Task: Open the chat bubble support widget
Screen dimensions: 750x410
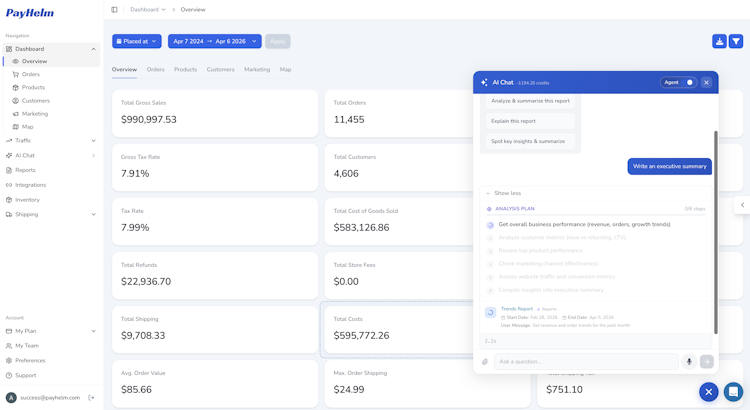Action: point(733,392)
